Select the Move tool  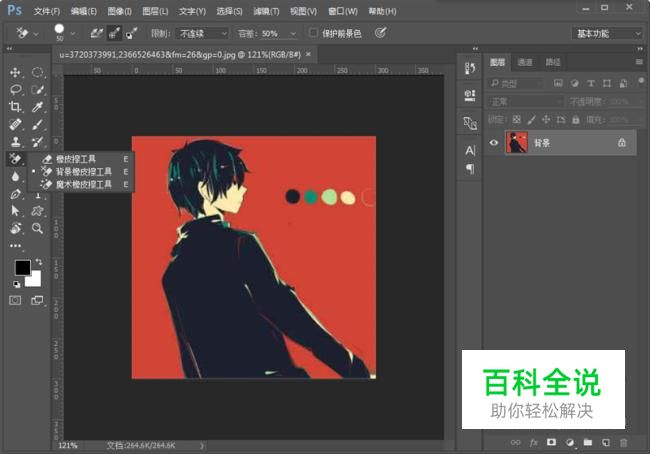click(x=15, y=73)
